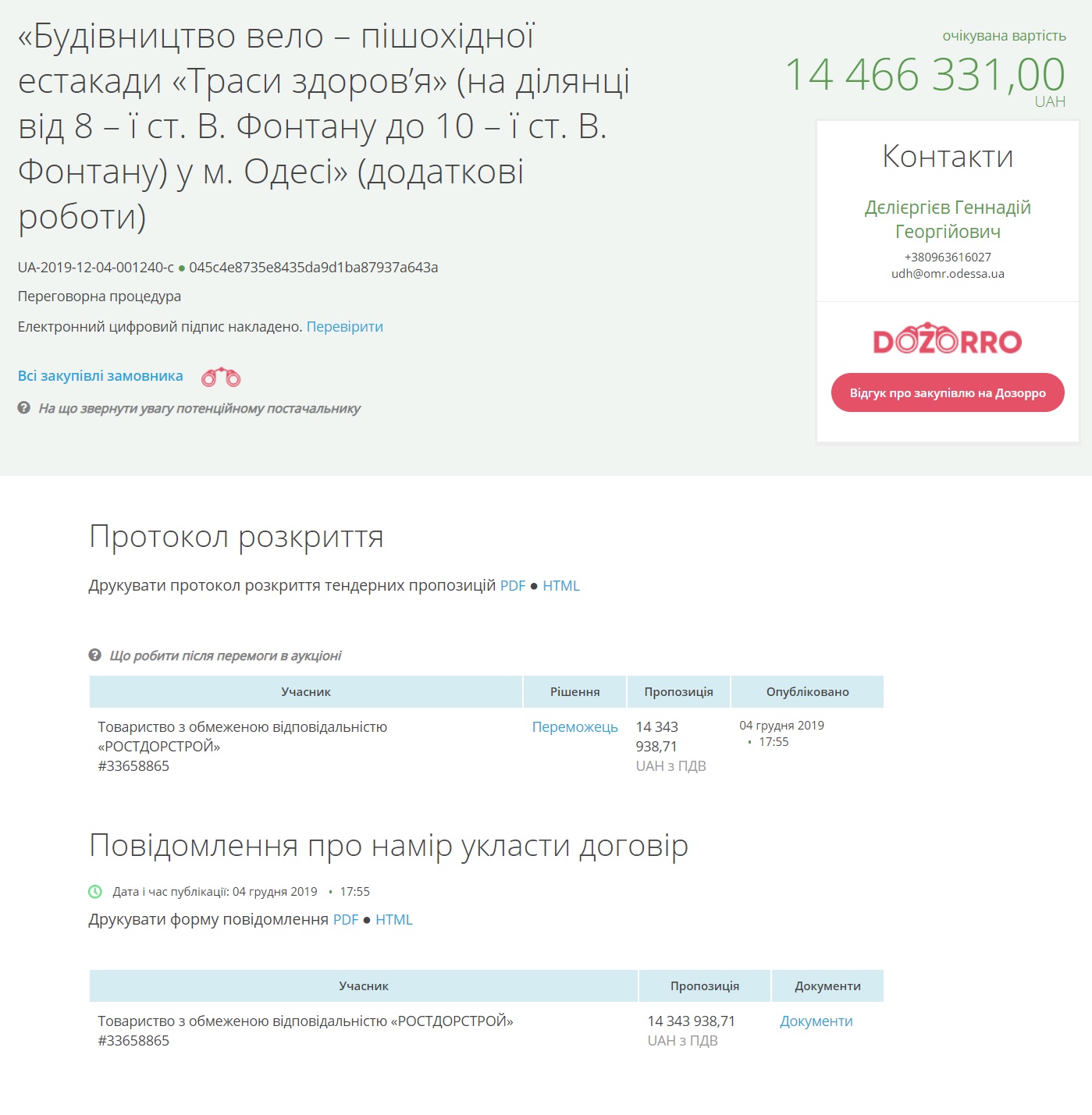Click contact name Делієргієв Геннадій Георгійович
This screenshot has height=1115, width=1092.
tap(948, 219)
